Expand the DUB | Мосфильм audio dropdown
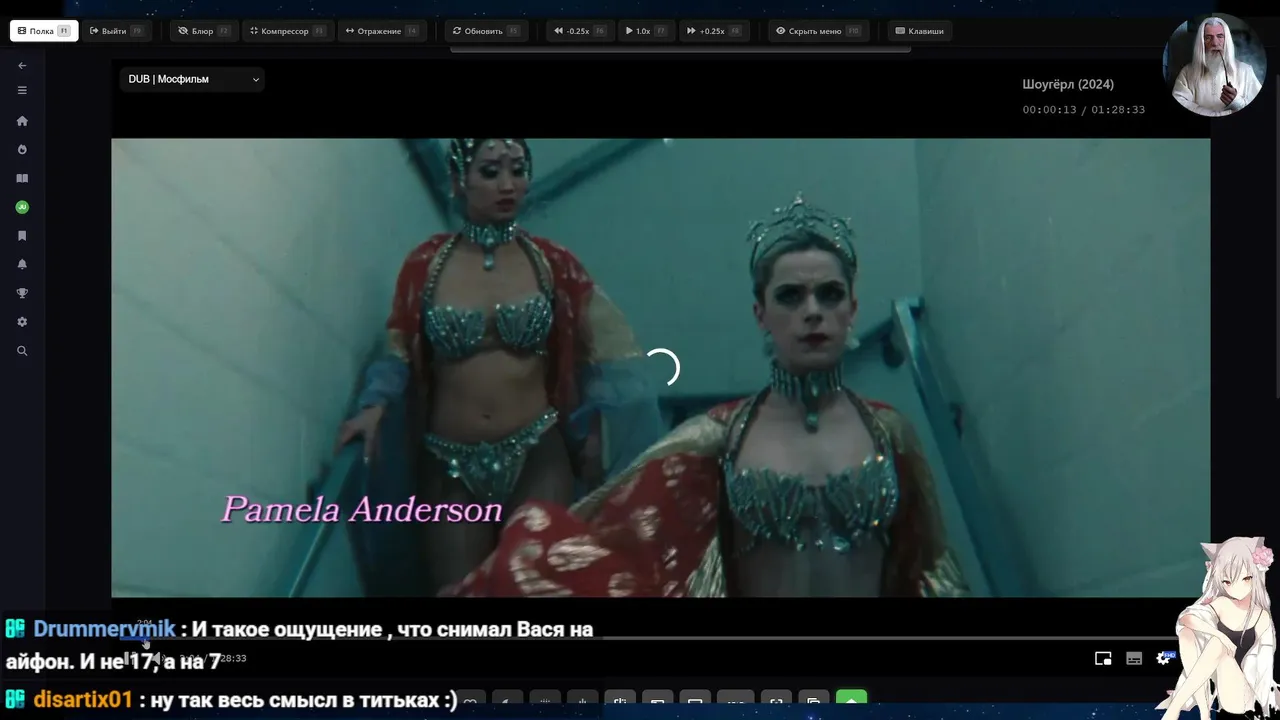Image resolution: width=1280 pixels, height=720 pixels. (x=192, y=79)
